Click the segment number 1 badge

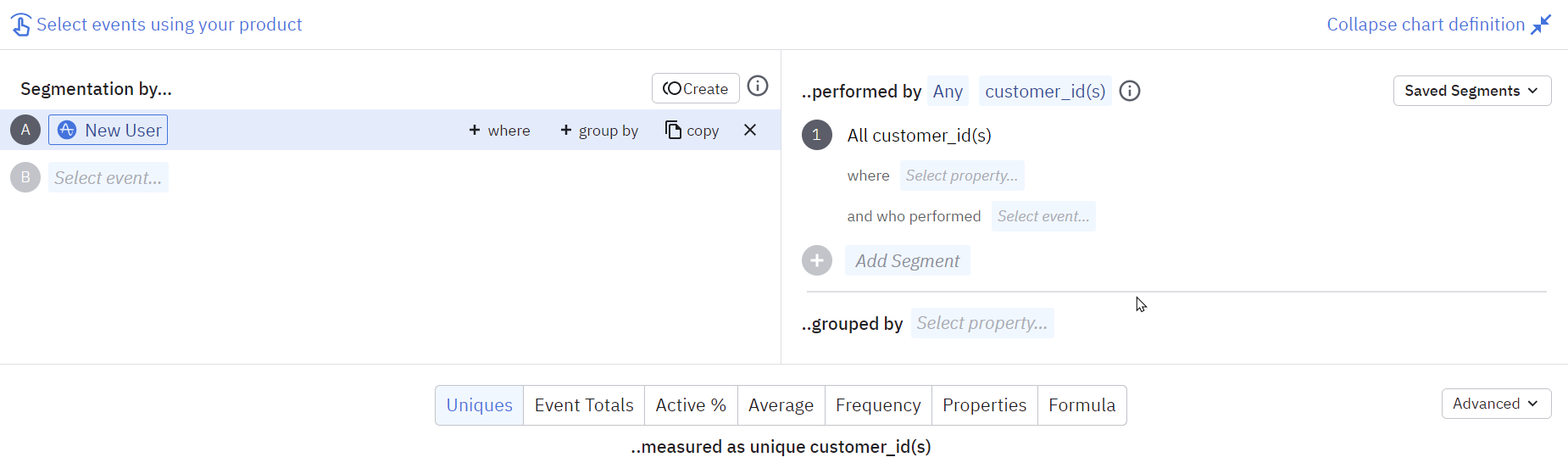pos(817,135)
